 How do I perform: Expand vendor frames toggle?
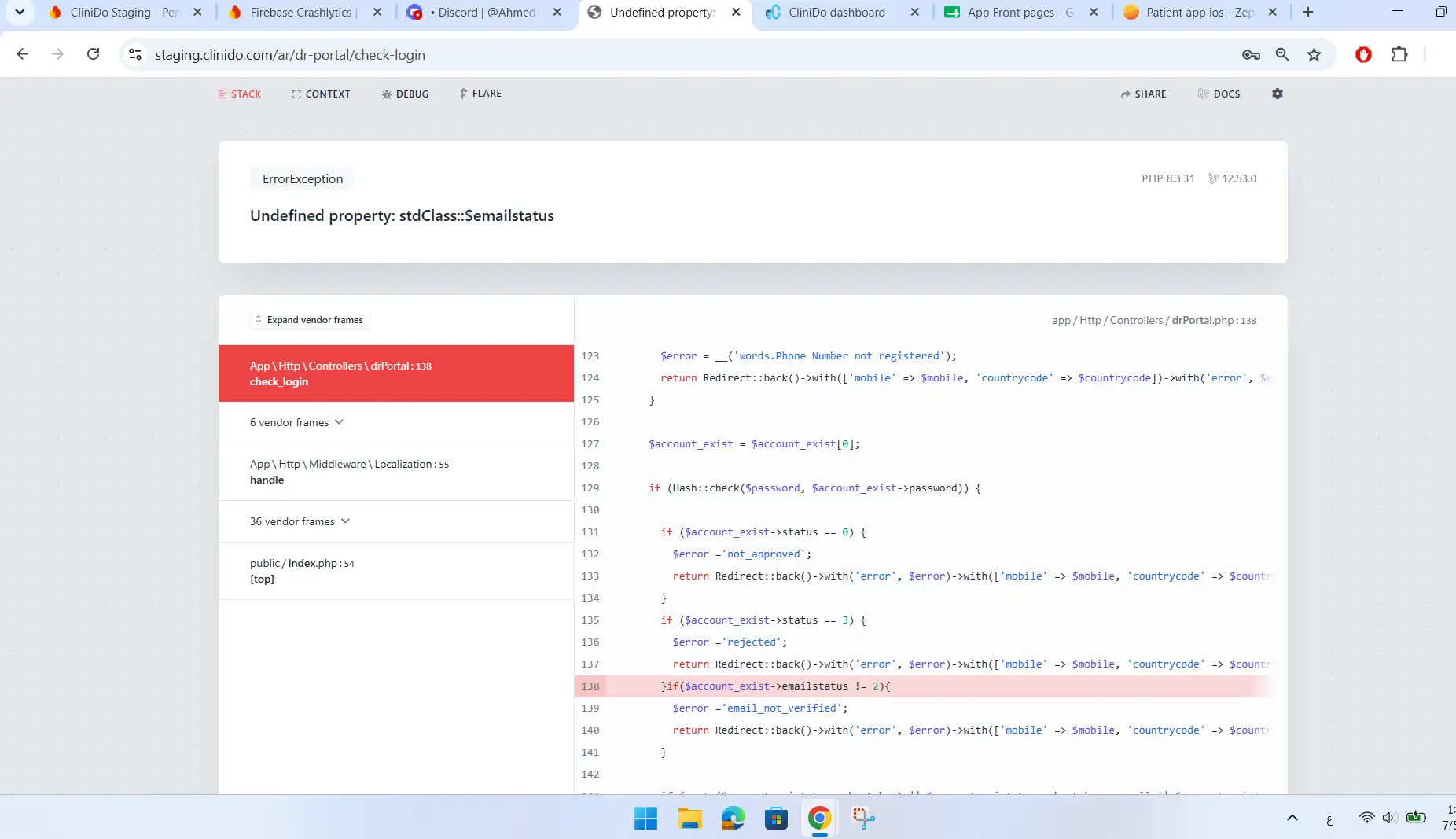[310, 320]
